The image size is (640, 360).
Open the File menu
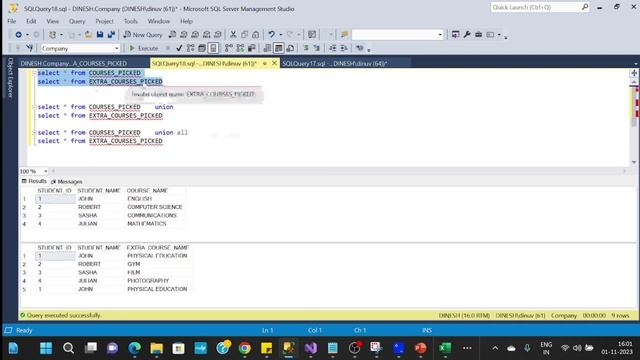(11, 21)
